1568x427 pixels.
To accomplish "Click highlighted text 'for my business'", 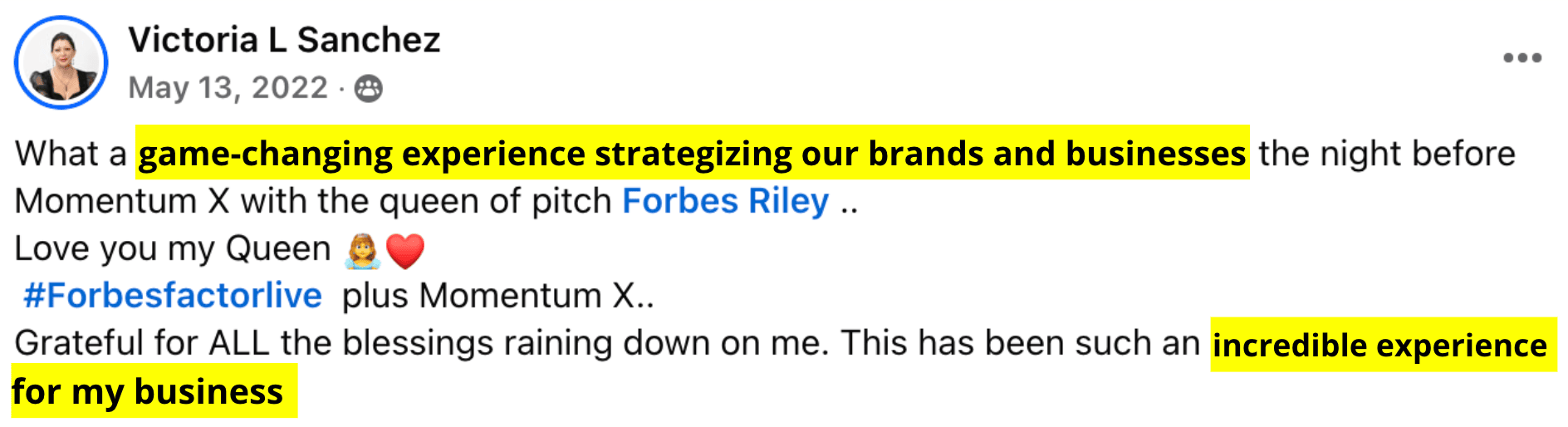I will 148,392.
